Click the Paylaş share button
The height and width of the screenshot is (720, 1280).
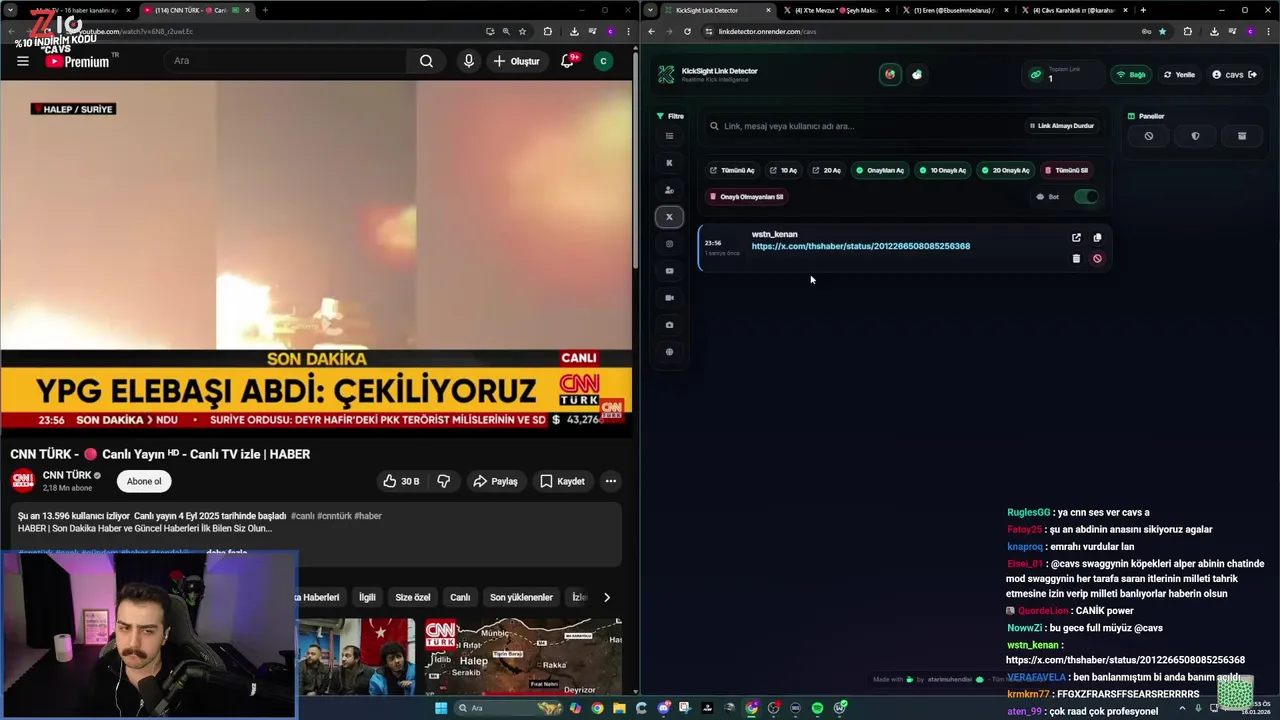click(x=495, y=481)
